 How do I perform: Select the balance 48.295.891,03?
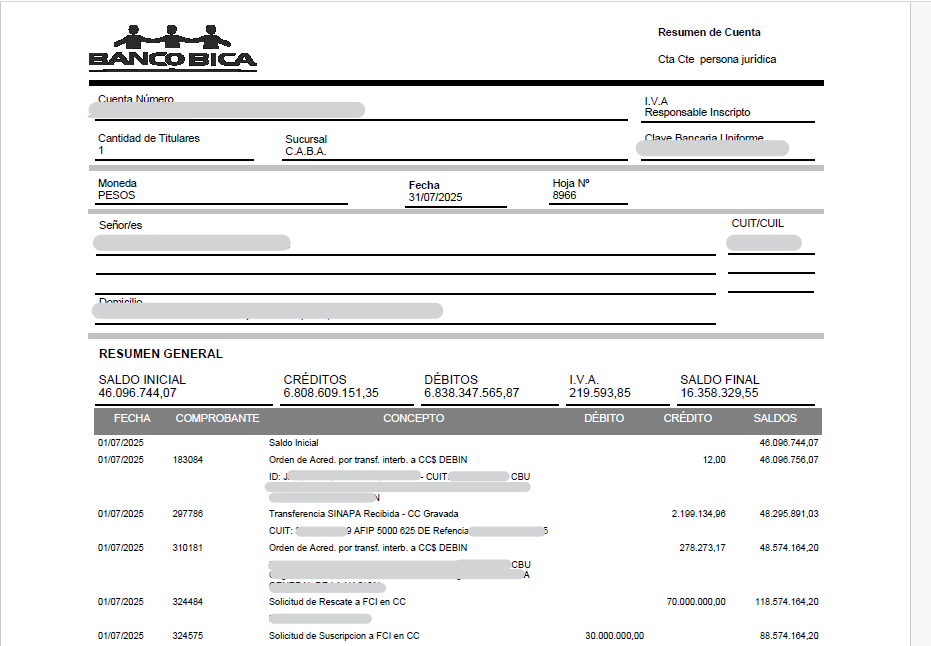(788, 514)
